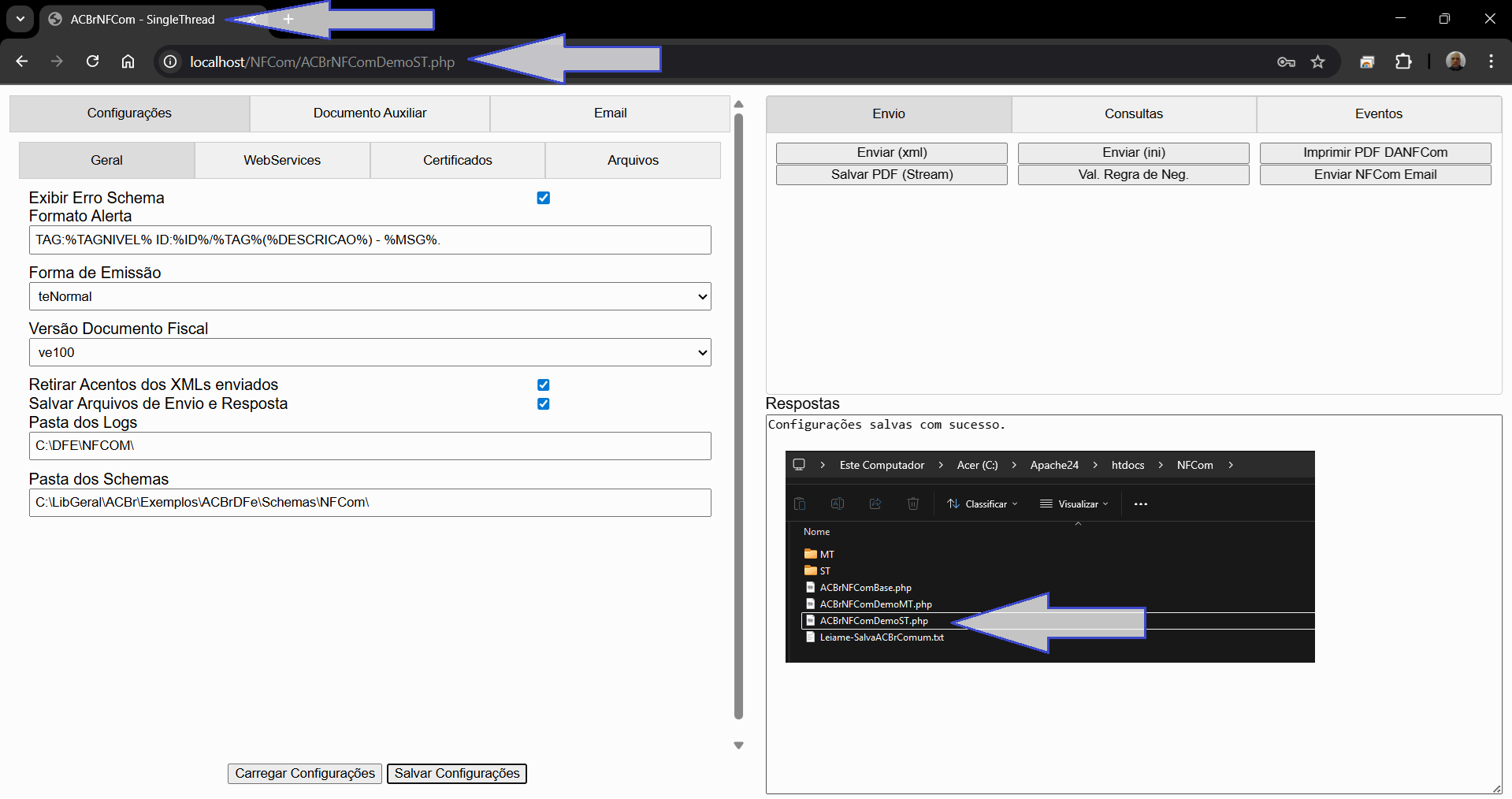1512x799 pixels.
Task: Edit Pasta dos Logs field
Action: click(370, 446)
